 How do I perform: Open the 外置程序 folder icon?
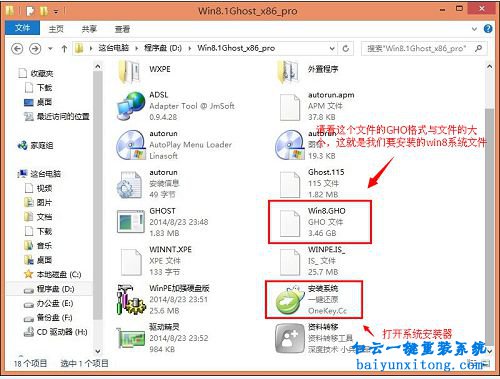point(288,71)
